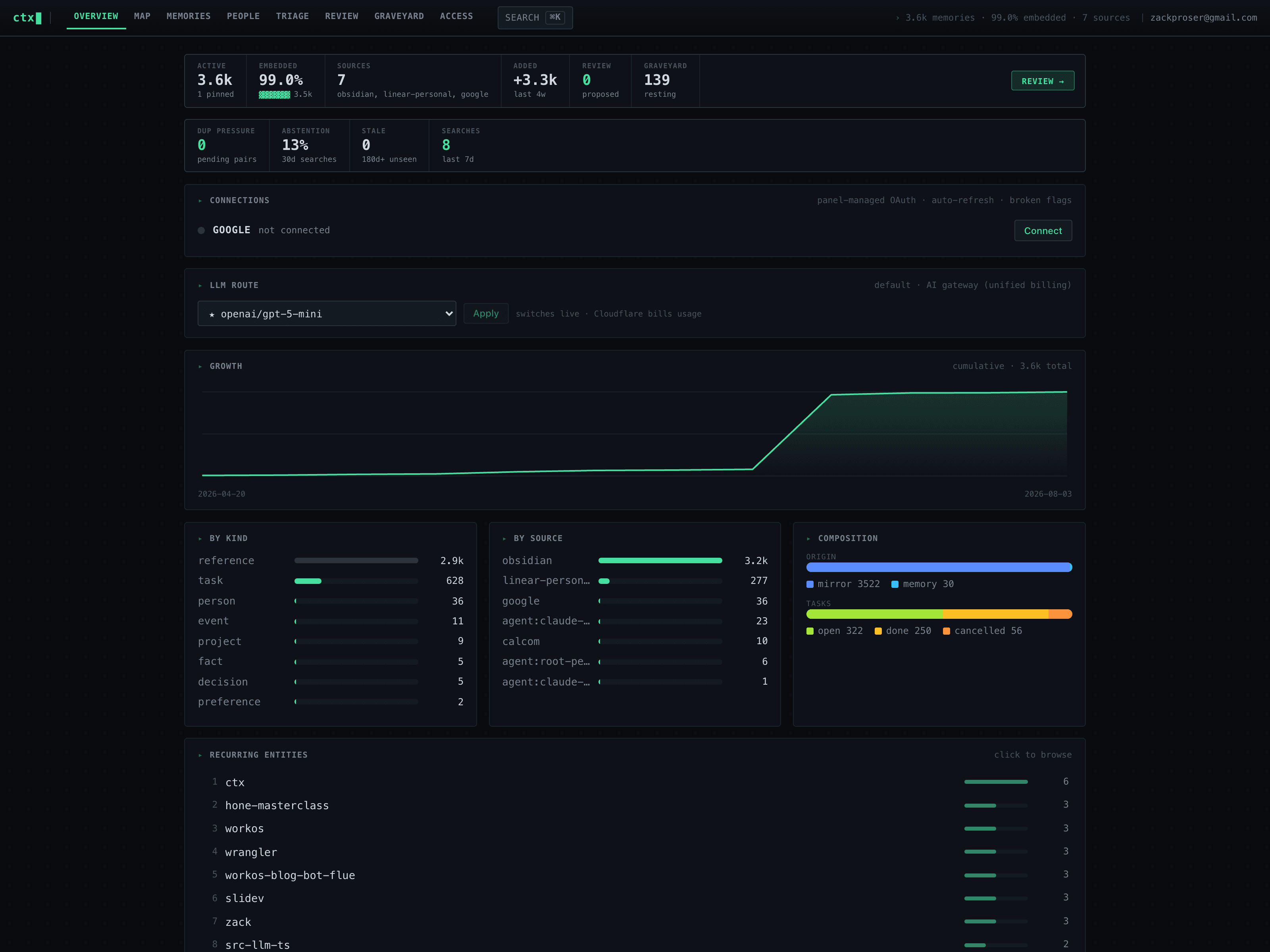The image size is (1270, 952).
Task: Click the green open 322 swatch
Action: pyautogui.click(x=810, y=631)
